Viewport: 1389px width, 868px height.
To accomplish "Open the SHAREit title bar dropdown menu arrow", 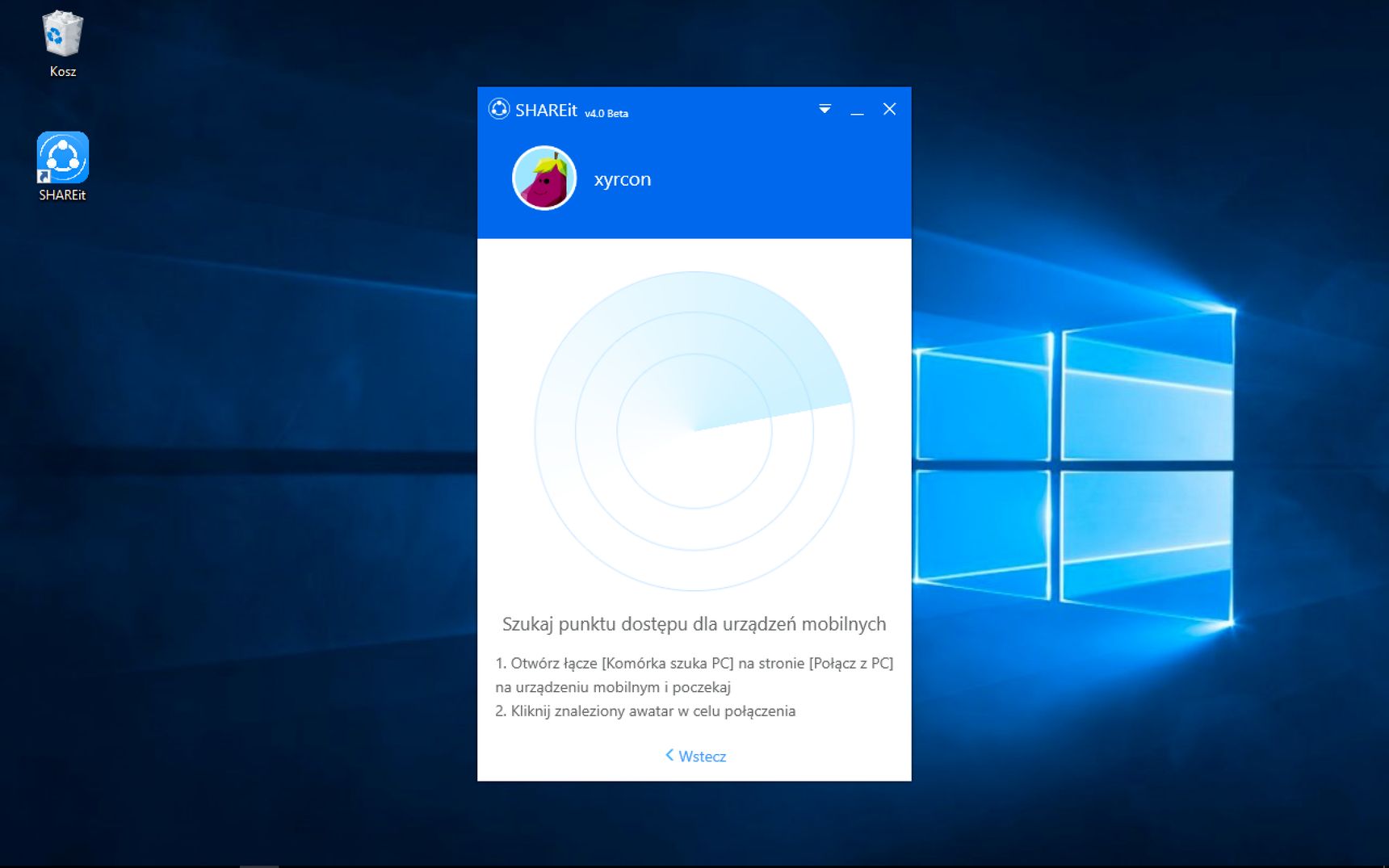I will [x=825, y=109].
